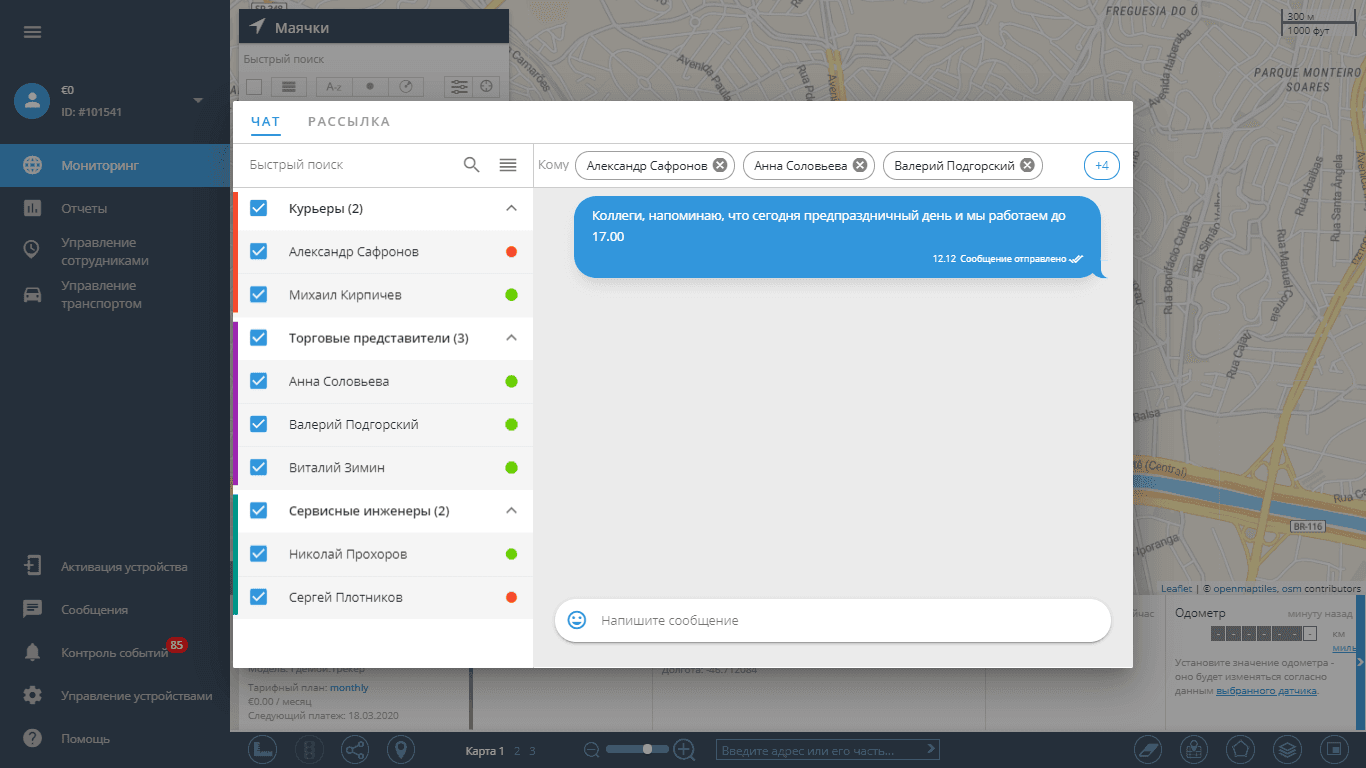This screenshot has height=768, width=1366.
Task: Open the ruler tool in bottom bar
Action: [263, 749]
